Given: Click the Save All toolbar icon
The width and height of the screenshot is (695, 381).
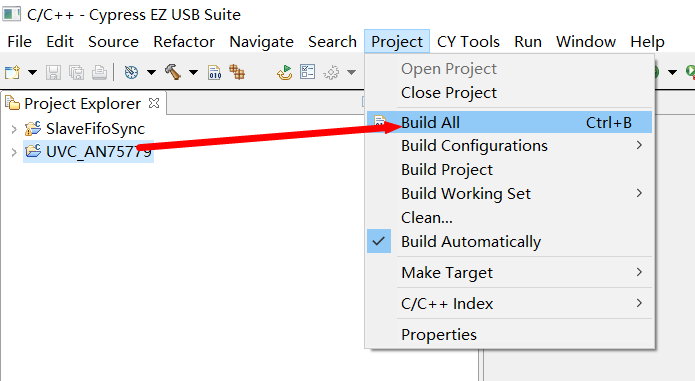Looking at the screenshot, I should click(76, 72).
